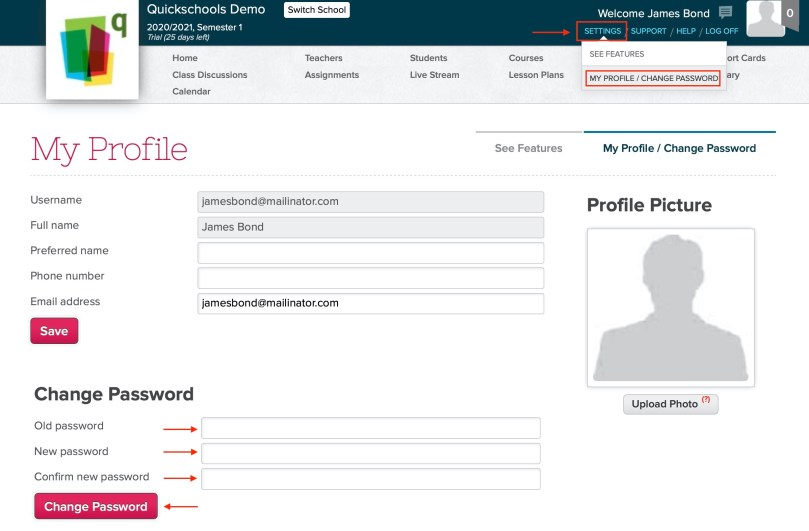Click the My Profile heading
This screenshot has width=809, height=531.
109,150
